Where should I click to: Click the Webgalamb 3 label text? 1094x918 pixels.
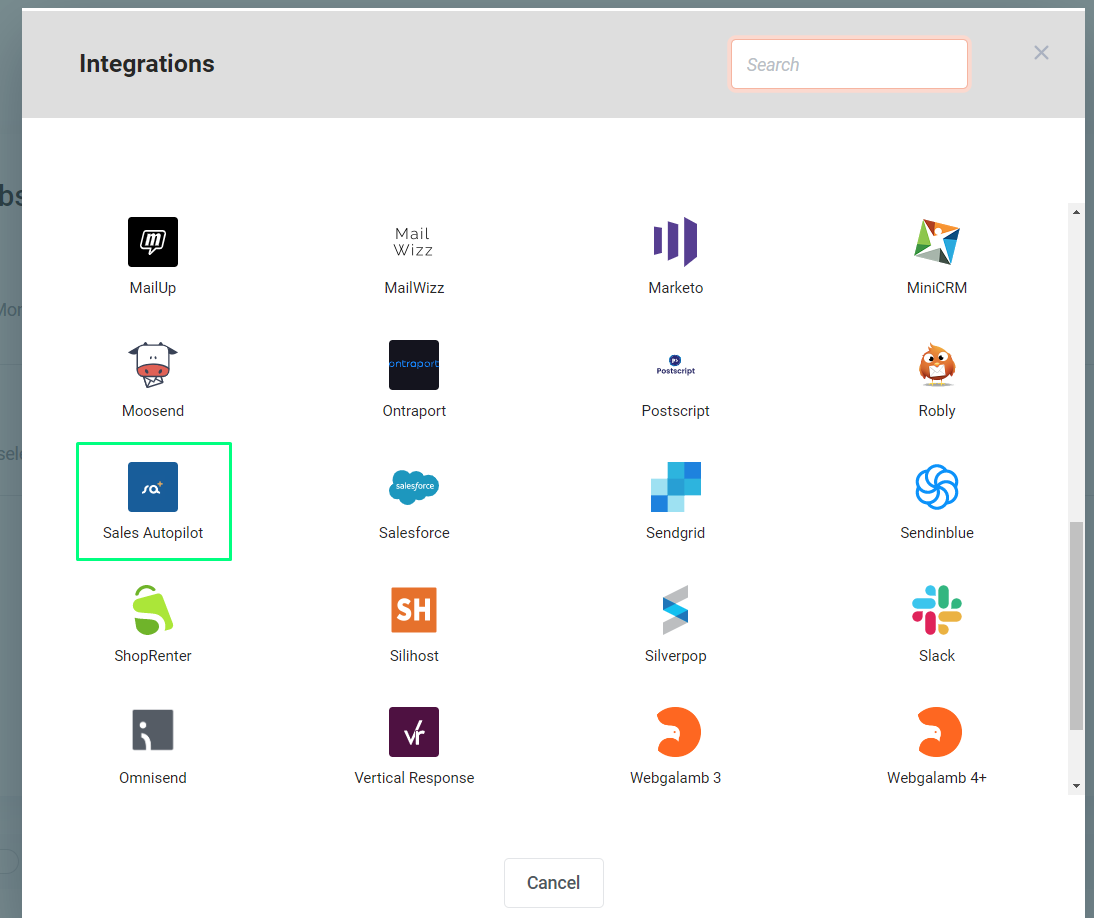click(x=675, y=778)
